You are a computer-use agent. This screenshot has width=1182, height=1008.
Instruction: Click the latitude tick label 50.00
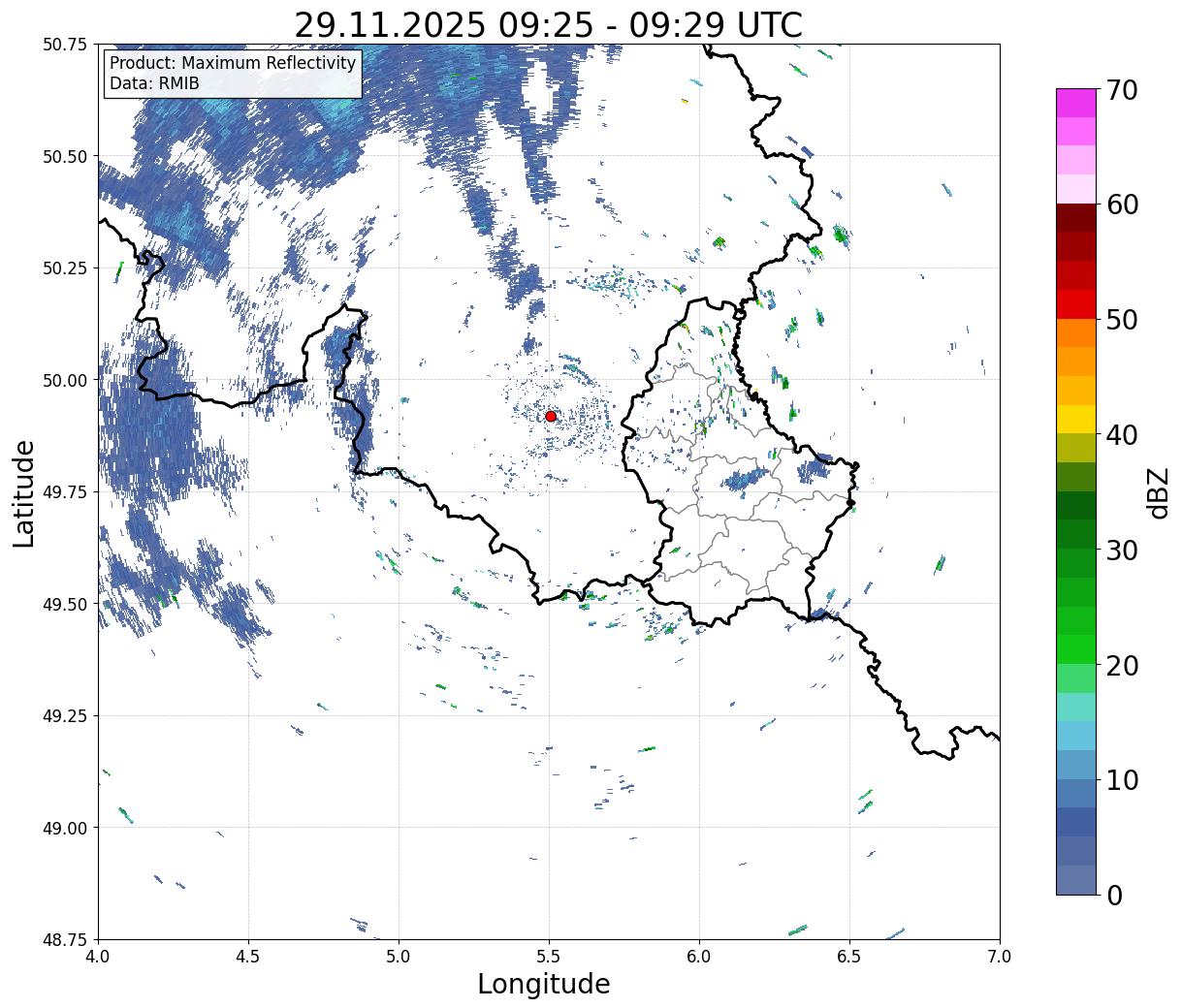pos(65,380)
